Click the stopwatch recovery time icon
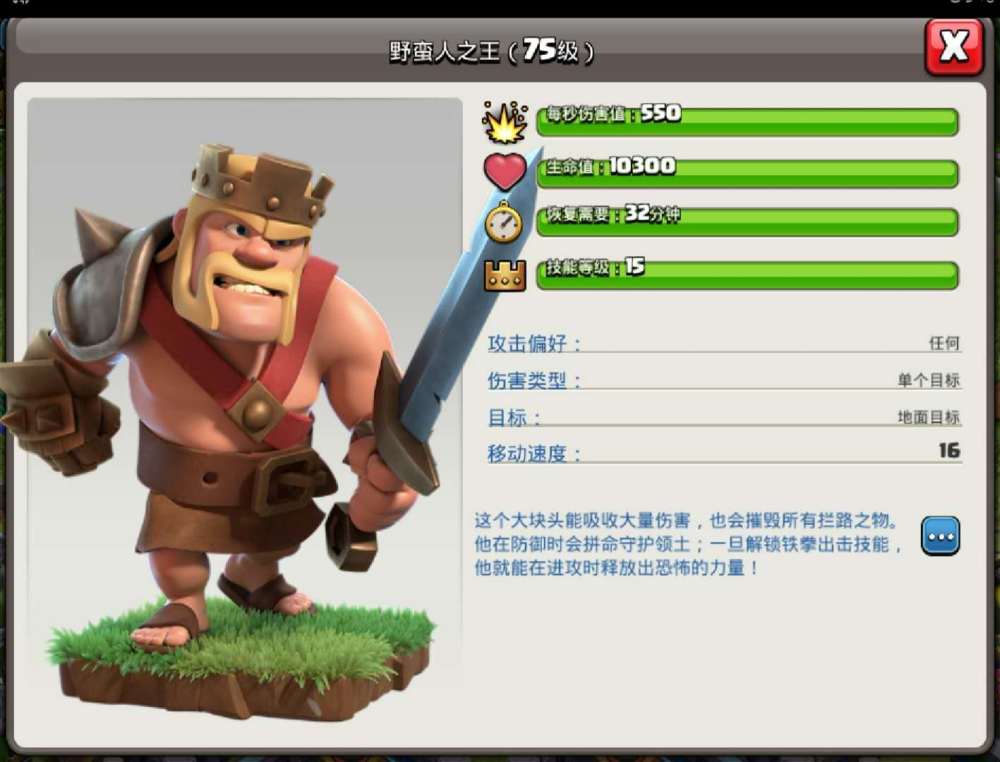The image size is (1000, 762). coord(504,222)
